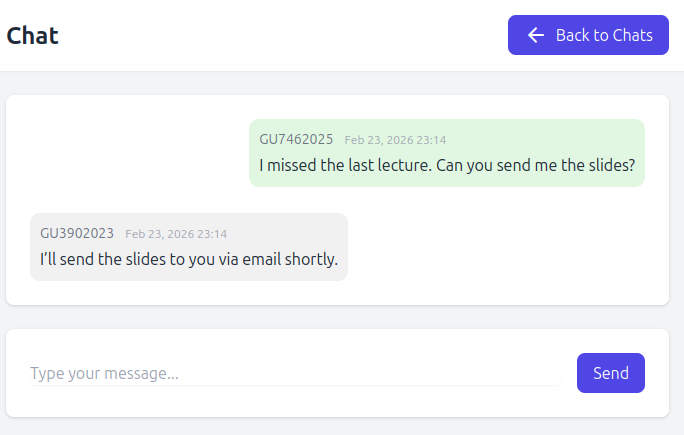Click the timestamp on the green message
Screen dimensions: 684x435
pyautogui.click(x=395, y=140)
